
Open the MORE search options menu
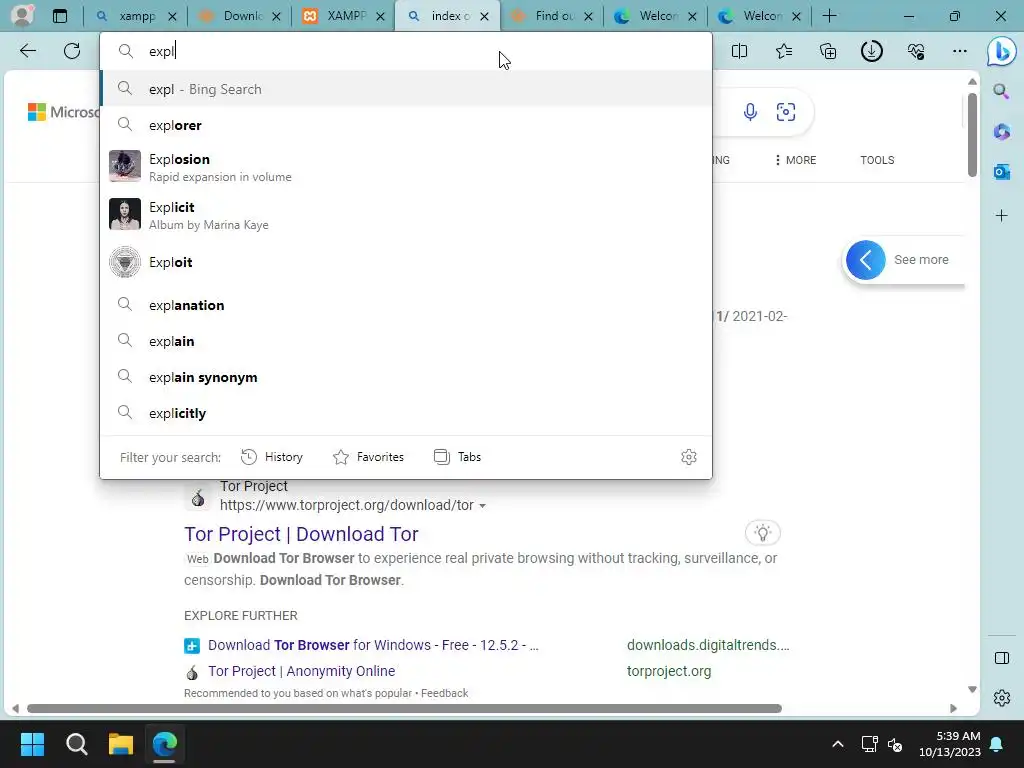[795, 160]
